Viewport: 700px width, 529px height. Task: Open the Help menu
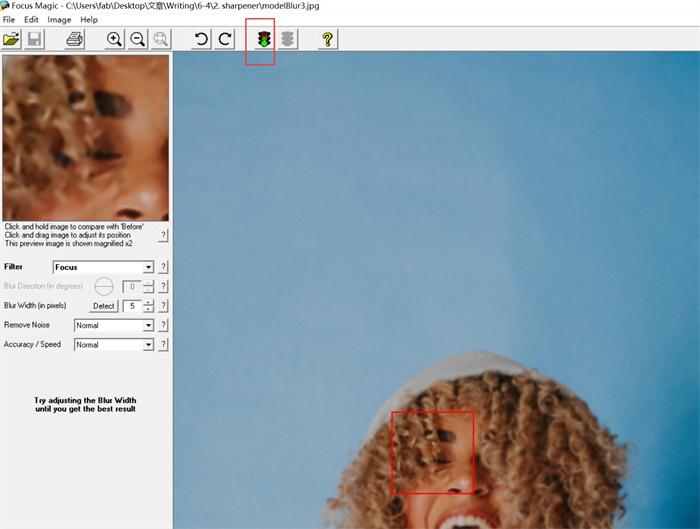pos(89,20)
